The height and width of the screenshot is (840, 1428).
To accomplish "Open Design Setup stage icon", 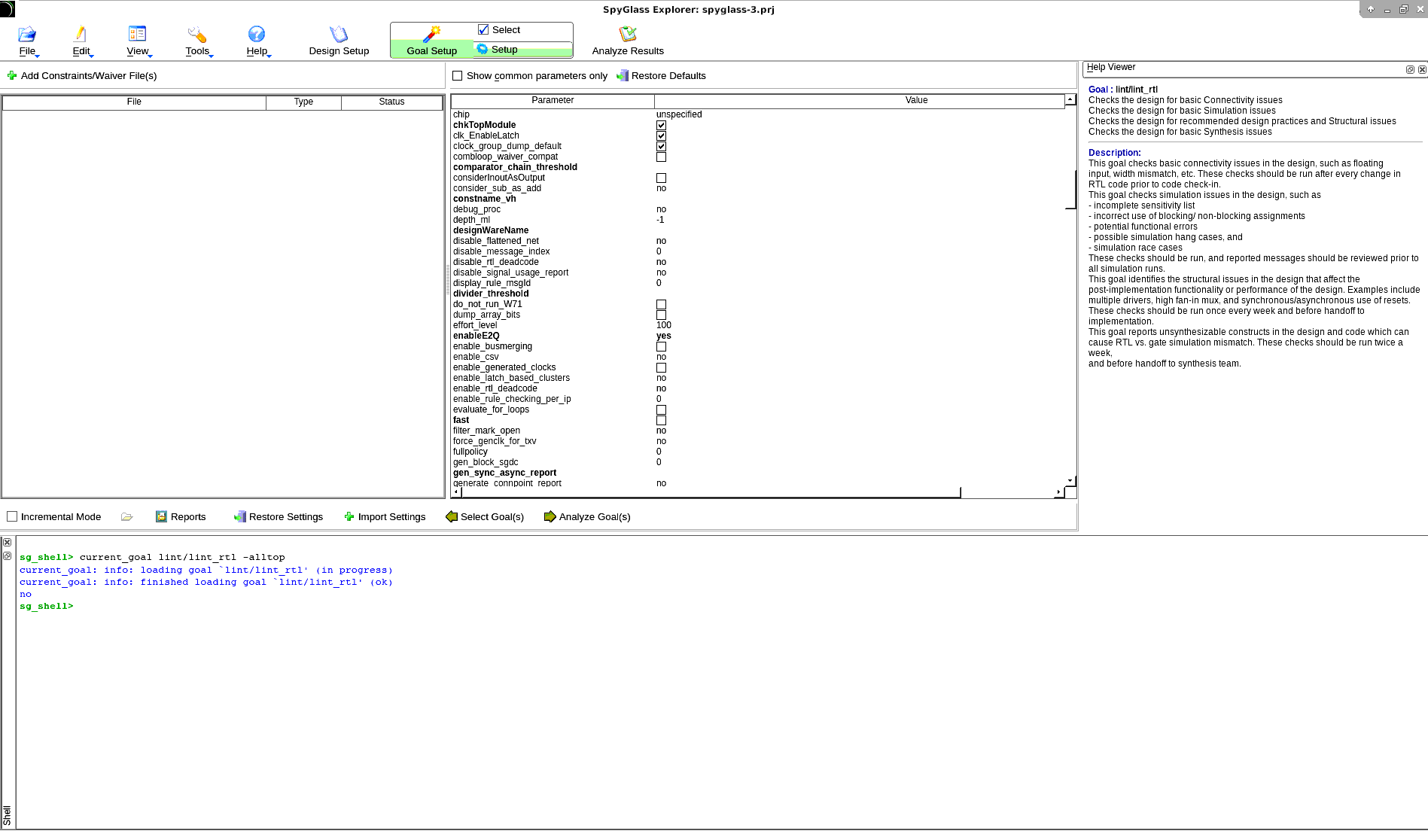I will click(x=339, y=34).
